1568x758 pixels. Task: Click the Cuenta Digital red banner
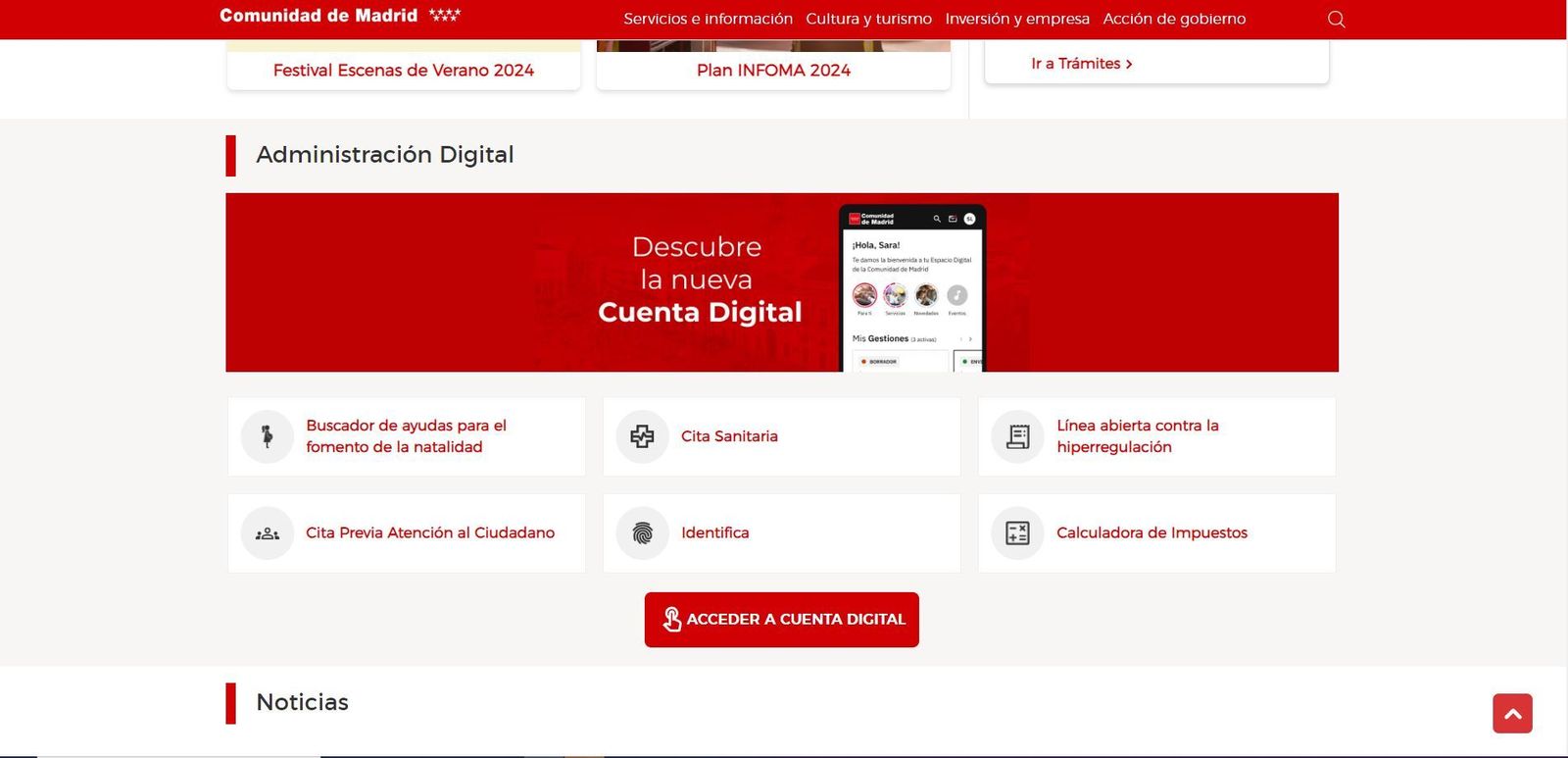(782, 282)
